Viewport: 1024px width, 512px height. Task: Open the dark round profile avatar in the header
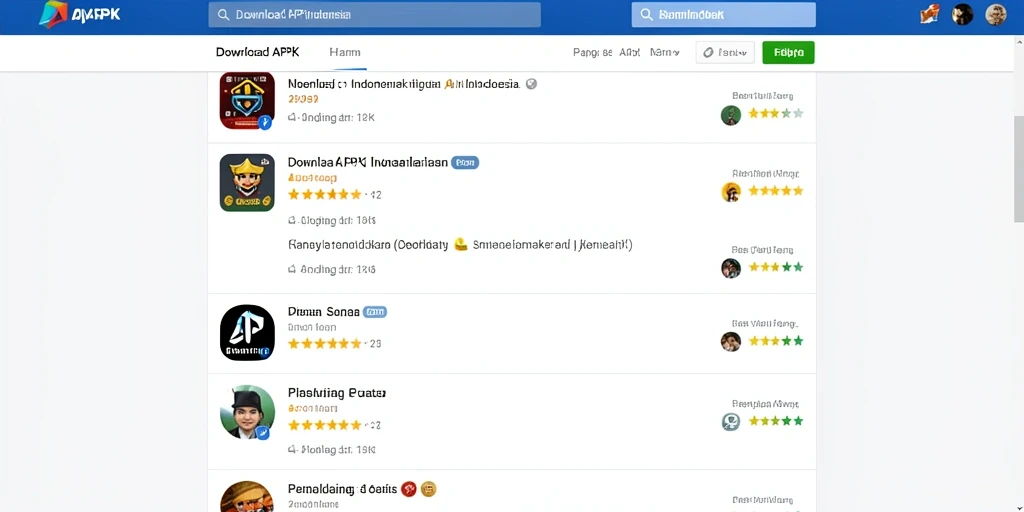point(963,14)
